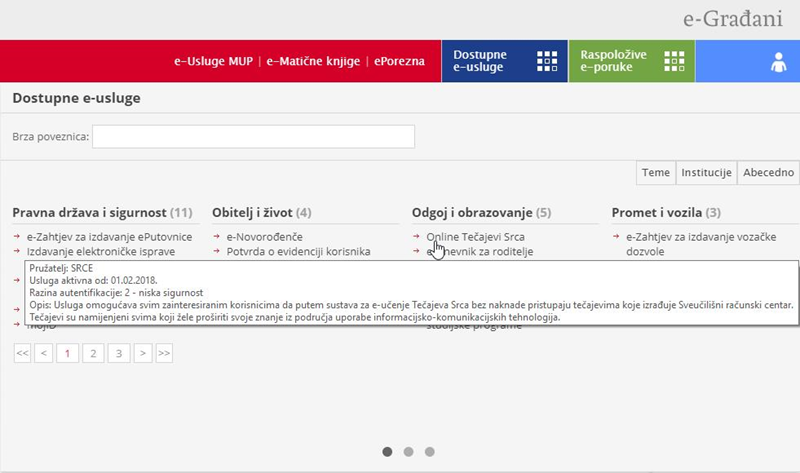This screenshot has width=800, height=473.
Task: Sort services by Abecedno tab
Action: point(768,172)
